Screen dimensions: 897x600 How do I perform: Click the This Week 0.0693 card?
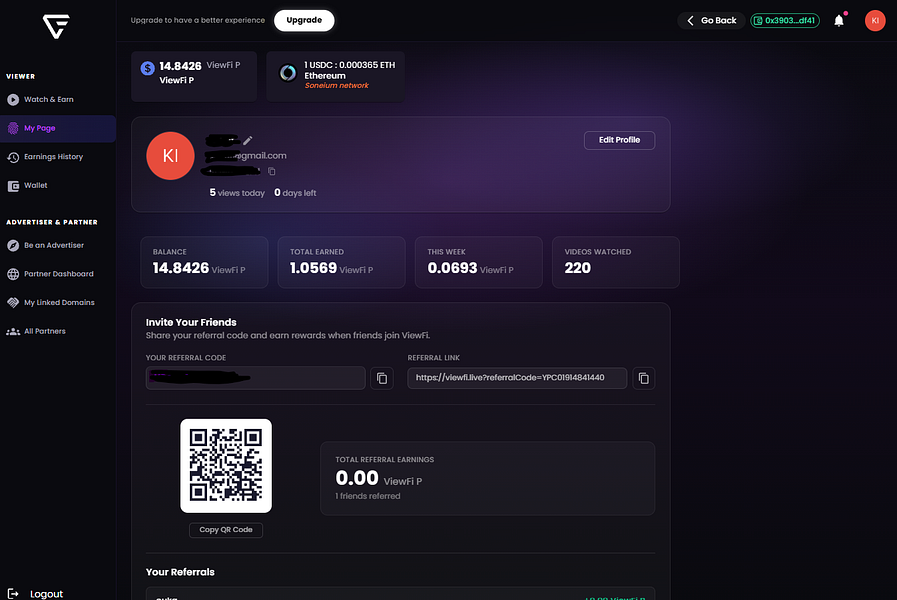[x=479, y=263]
